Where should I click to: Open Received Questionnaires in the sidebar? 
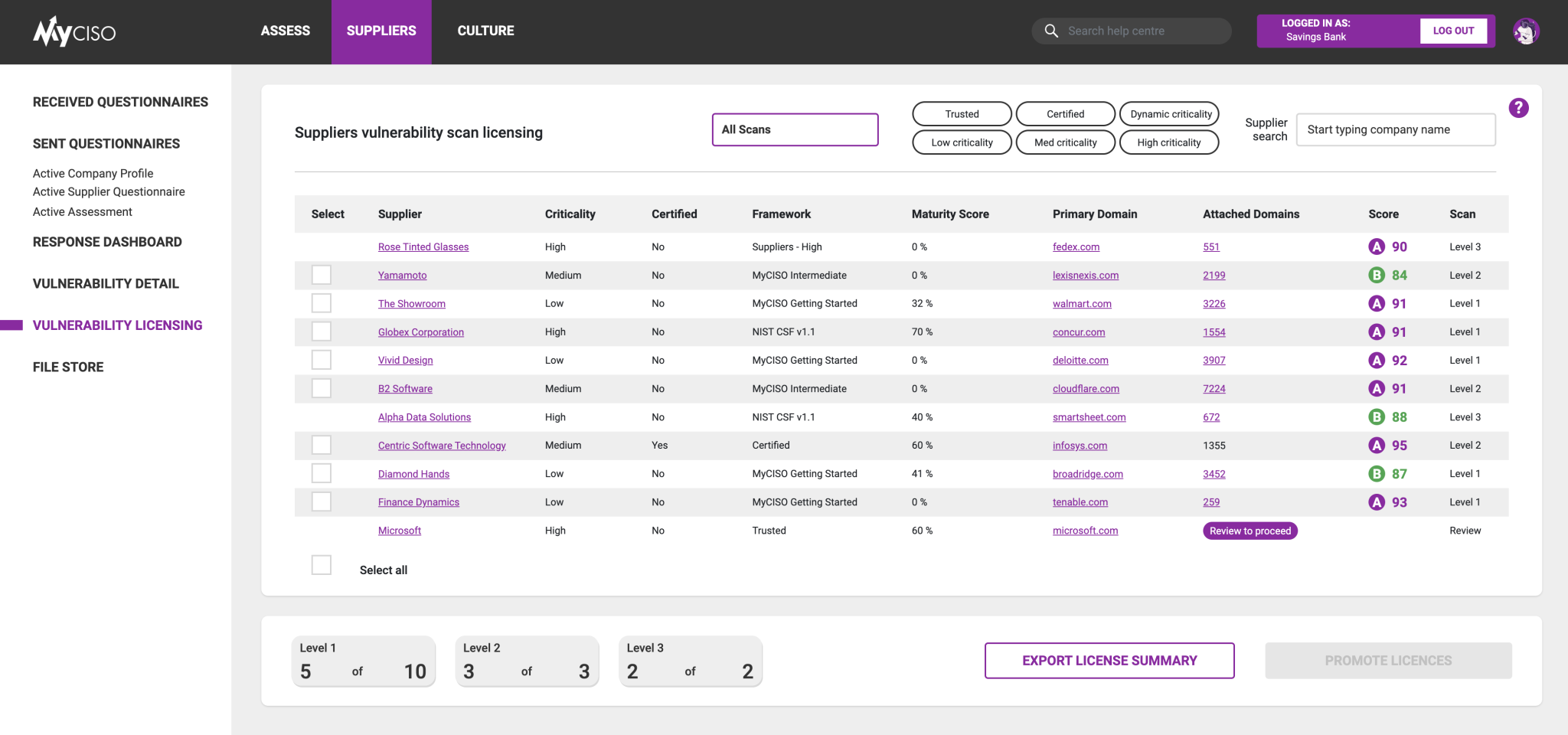point(120,102)
